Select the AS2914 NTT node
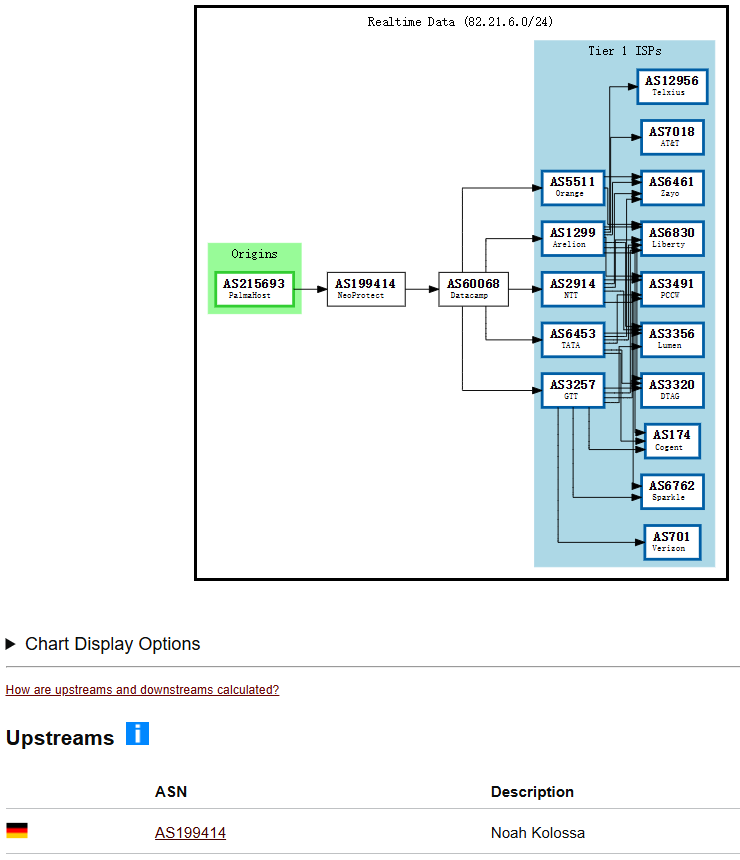Image resolution: width=740 pixels, height=860 pixels. pyautogui.click(x=572, y=288)
